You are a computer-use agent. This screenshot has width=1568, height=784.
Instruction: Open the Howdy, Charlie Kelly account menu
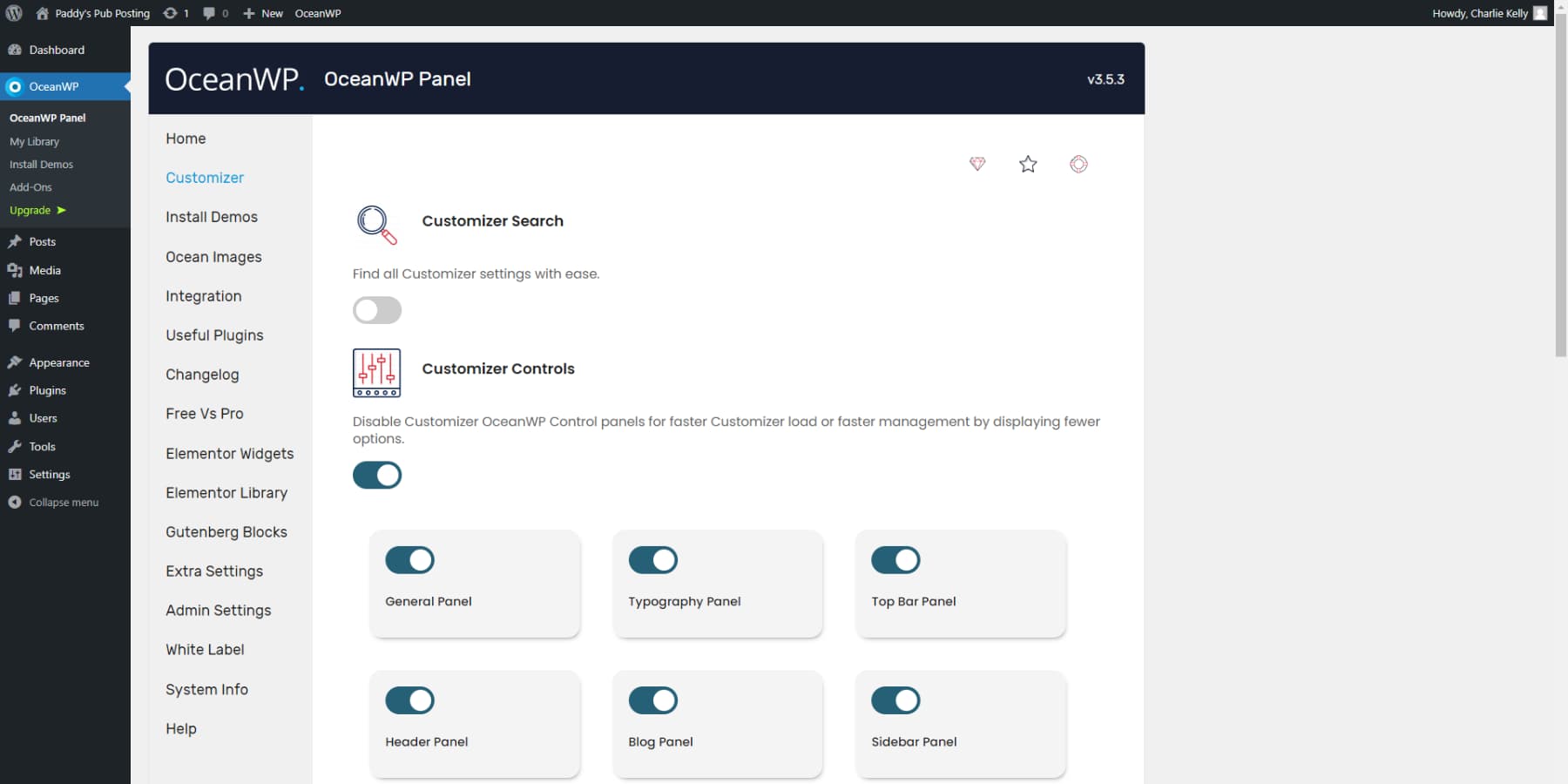1481,12
